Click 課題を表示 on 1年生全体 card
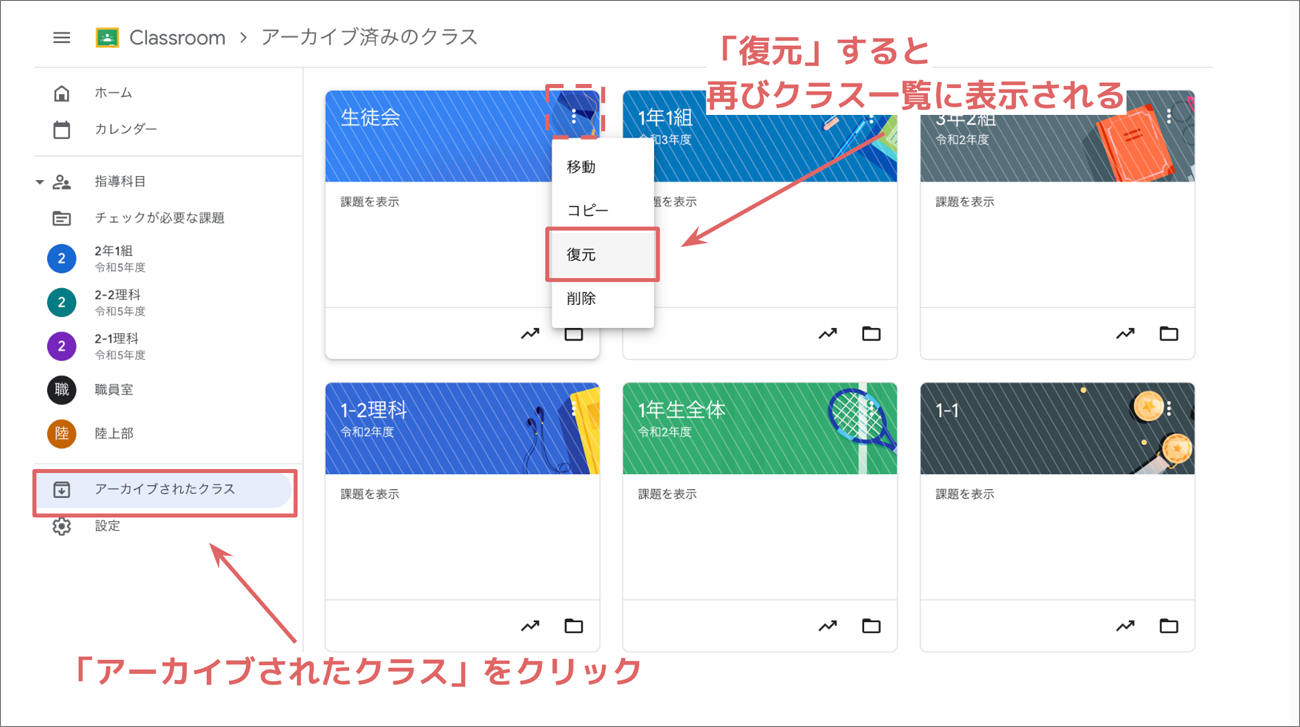 (x=668, y=494)
